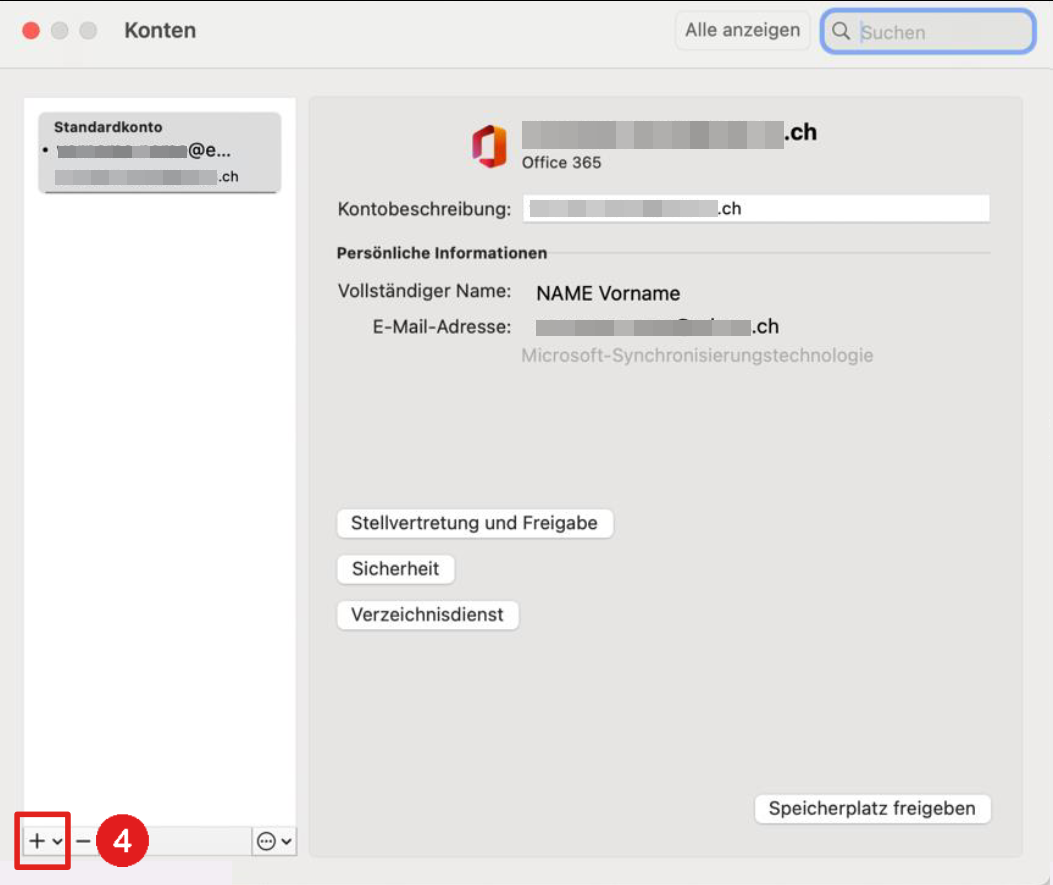Click the Office 365 logo icon

(489, 146)
